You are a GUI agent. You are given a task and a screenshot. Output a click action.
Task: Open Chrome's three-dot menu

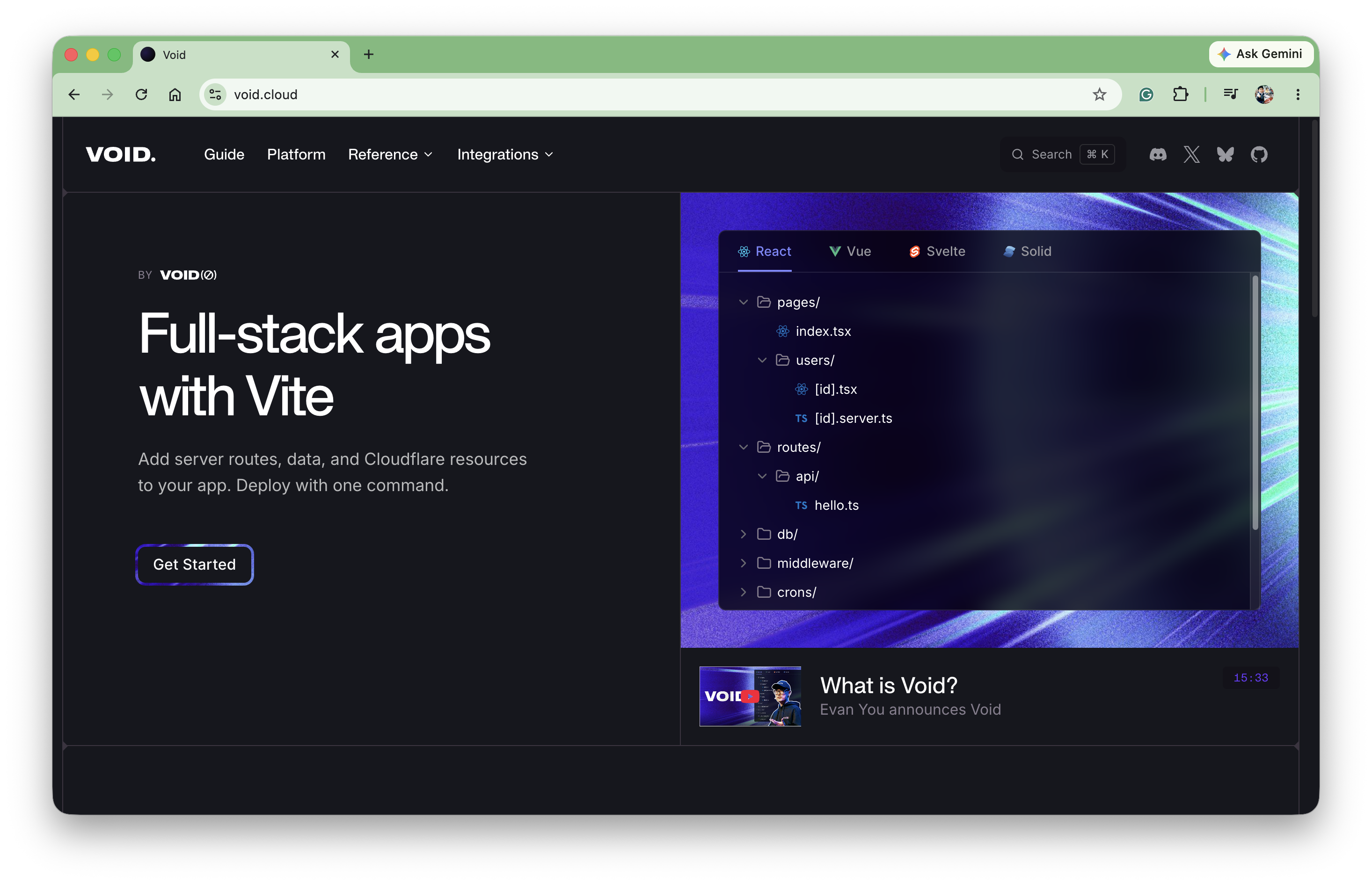click(x=1297, y=94)
